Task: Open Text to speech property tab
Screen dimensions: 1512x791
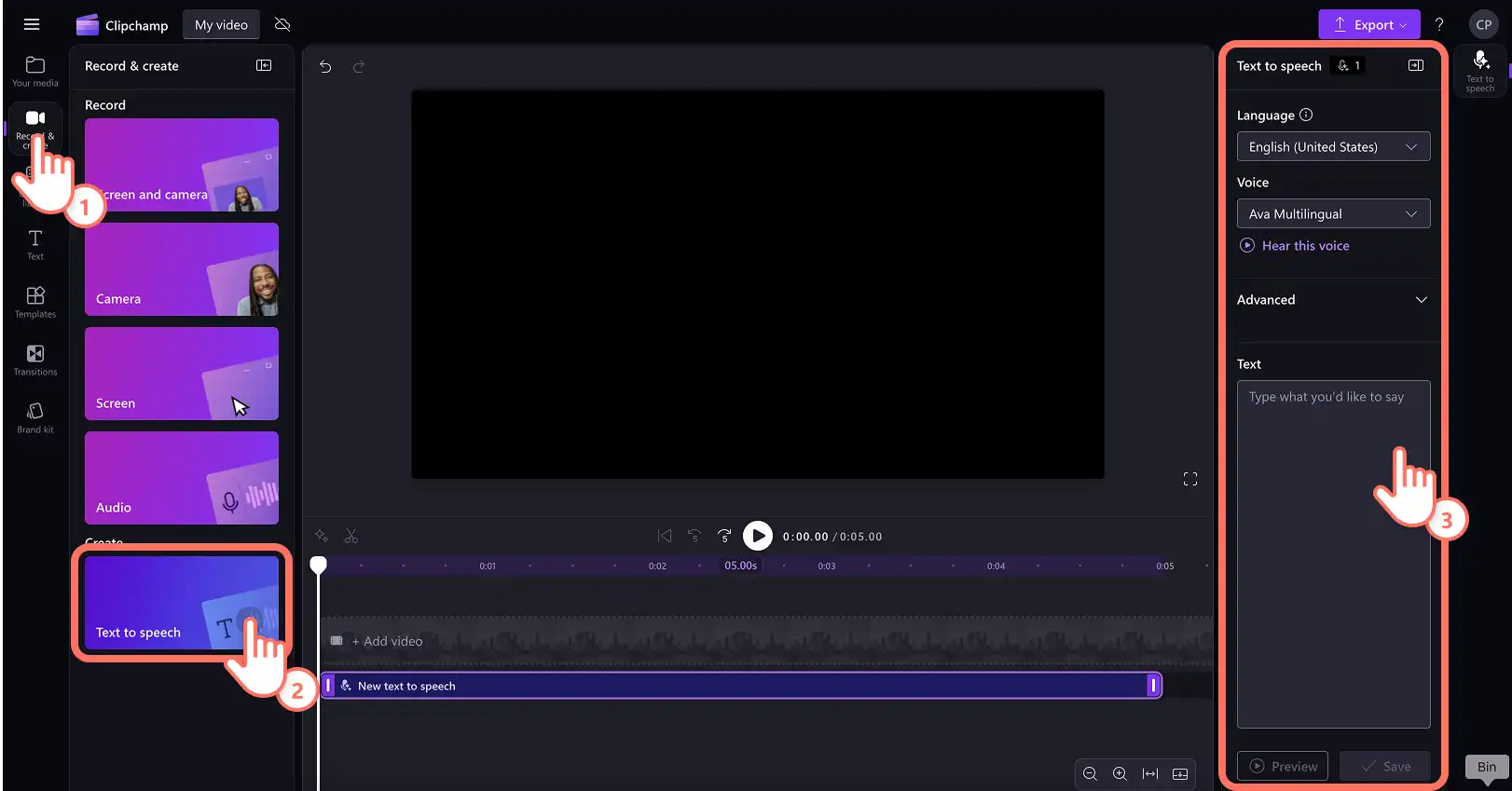Action: pyautogui.click(x=1480, y=71)
